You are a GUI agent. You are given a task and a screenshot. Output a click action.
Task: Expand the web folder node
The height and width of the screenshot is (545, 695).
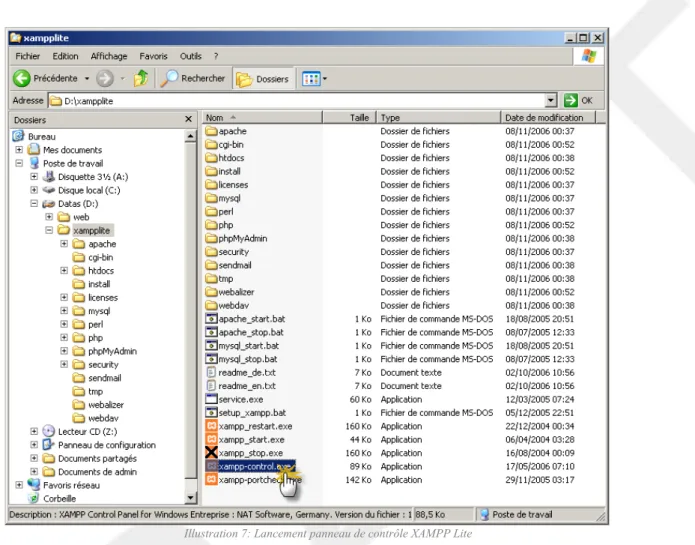(x=49, y=217)
